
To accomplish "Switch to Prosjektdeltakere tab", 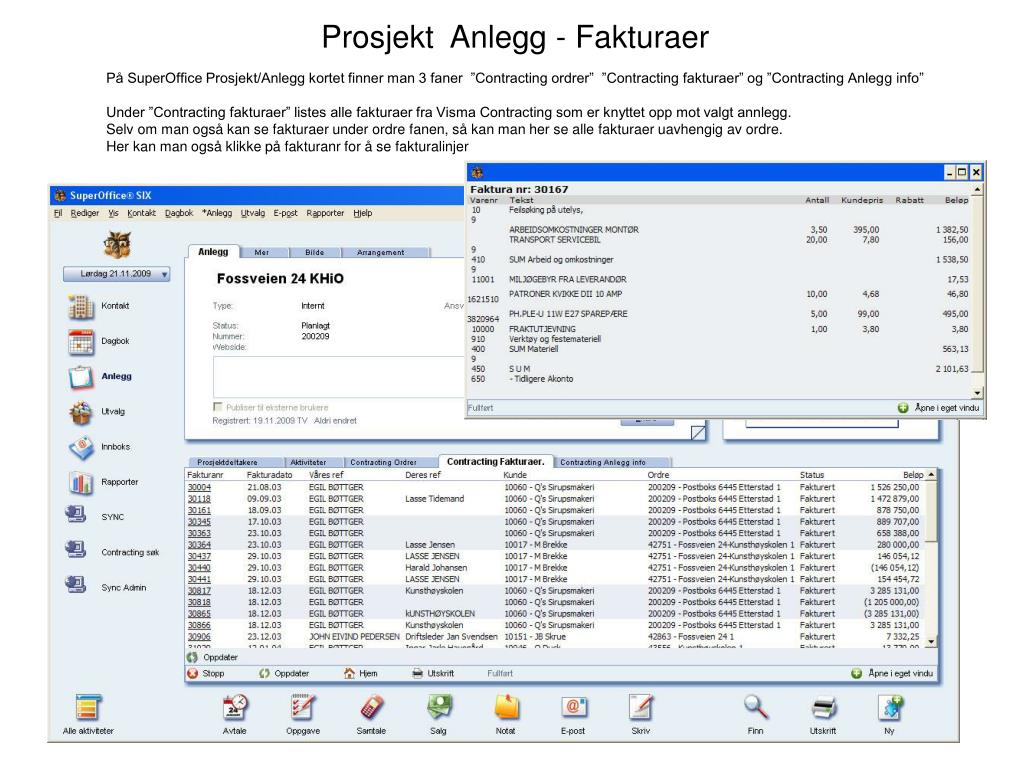I will (227, 462).
